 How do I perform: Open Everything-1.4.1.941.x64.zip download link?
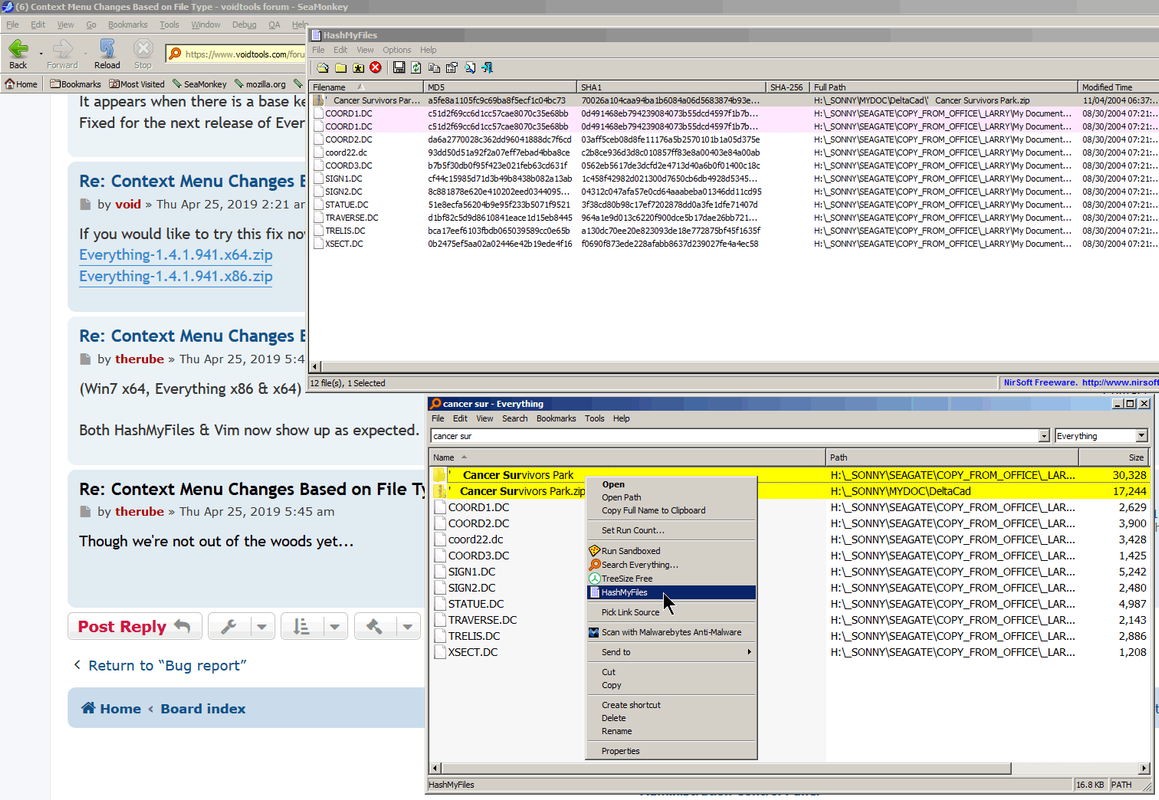pyautogui.click(x=176, y=255)
